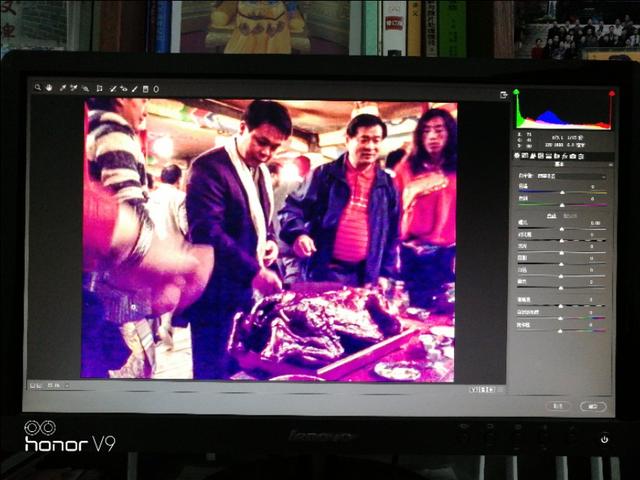Open the Presets panel tab
This screenshot has width=640, height=480.
point(581,156)
